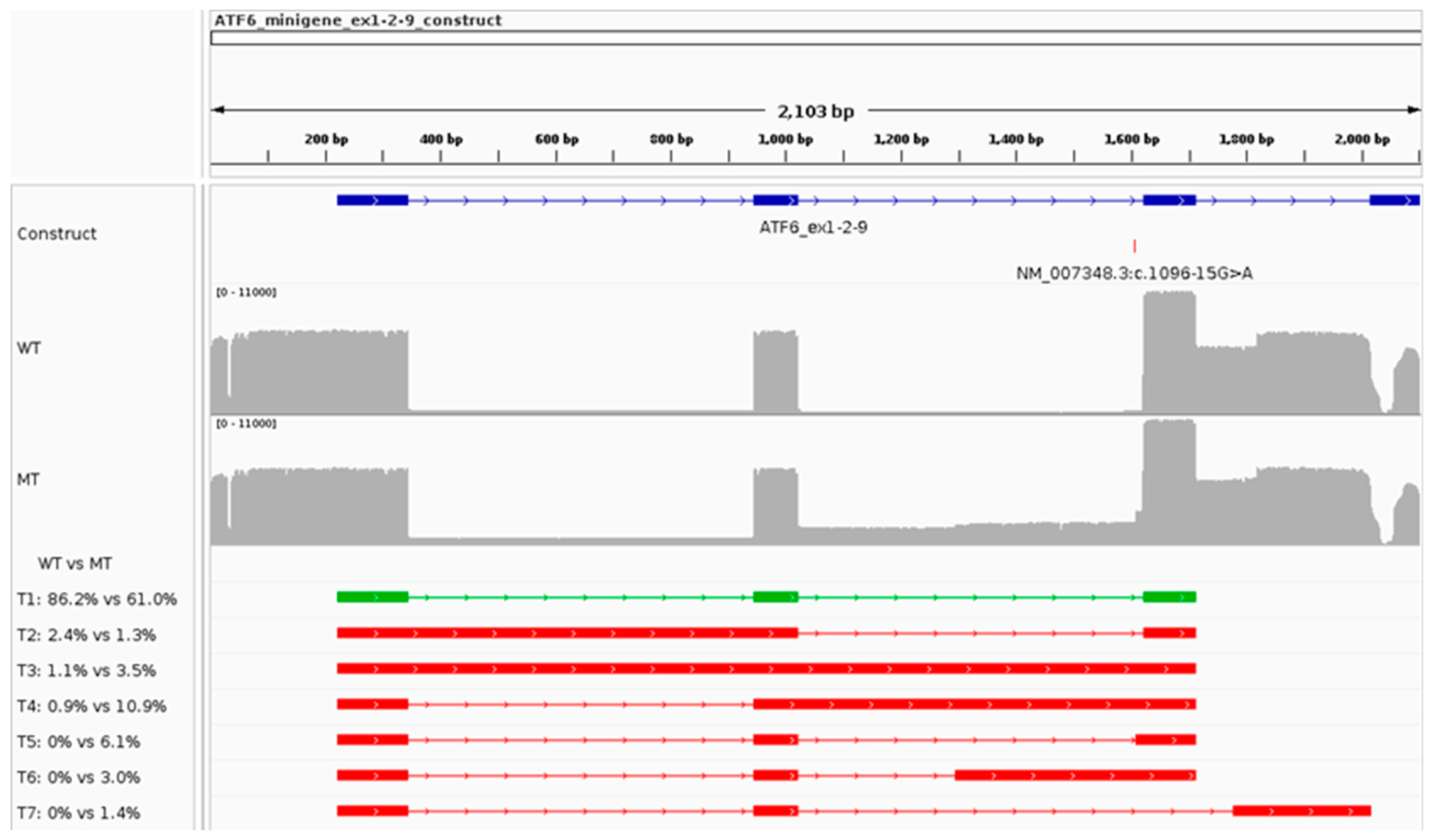Click the first blue exon of ATF6_ex1-2-9
The width and height of the screenshot is (1434, 840).
coord(372,200)
